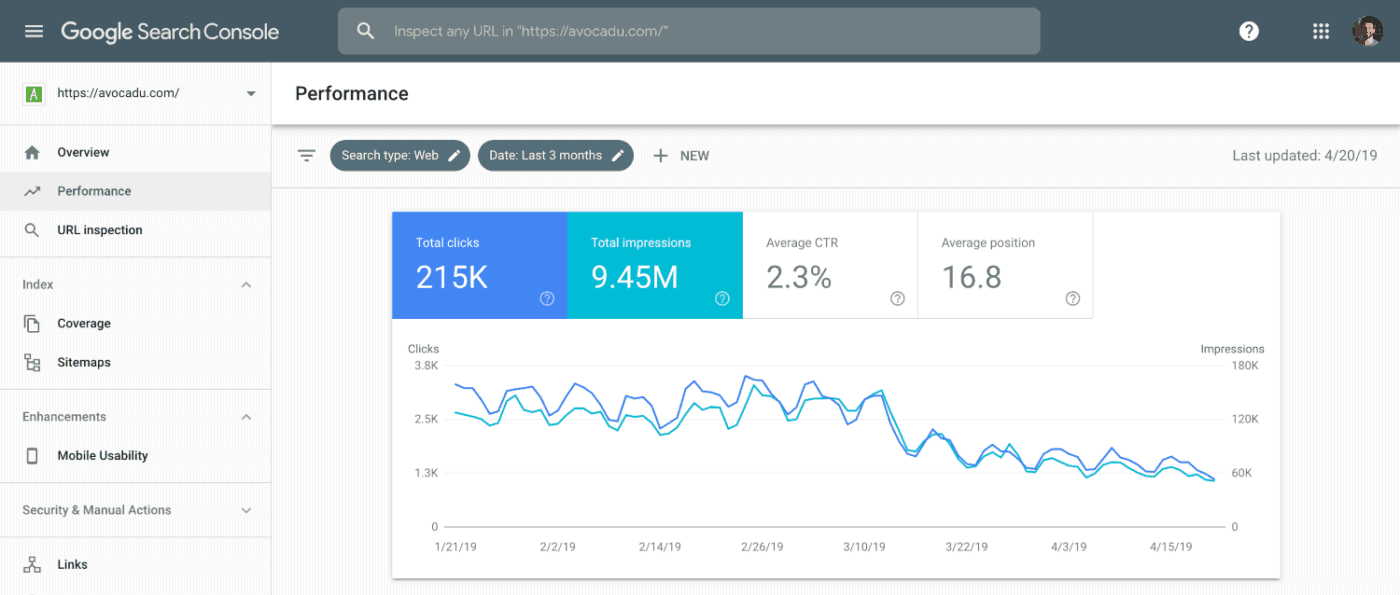Screen dimensions: 1400x595
Task: Expand the Security & Manual Actions section
Action: pyautogui.click(x=246, y=510)
